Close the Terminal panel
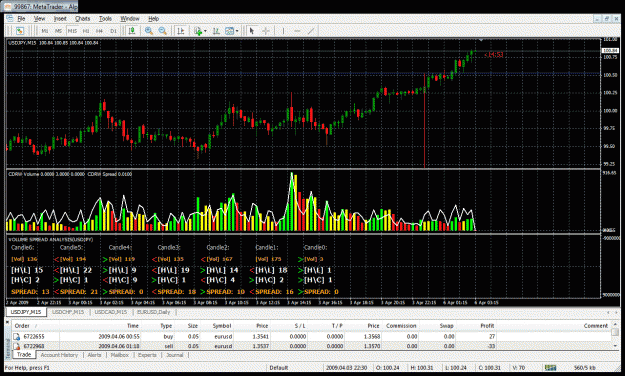625x376 pixels. (8, 321)
